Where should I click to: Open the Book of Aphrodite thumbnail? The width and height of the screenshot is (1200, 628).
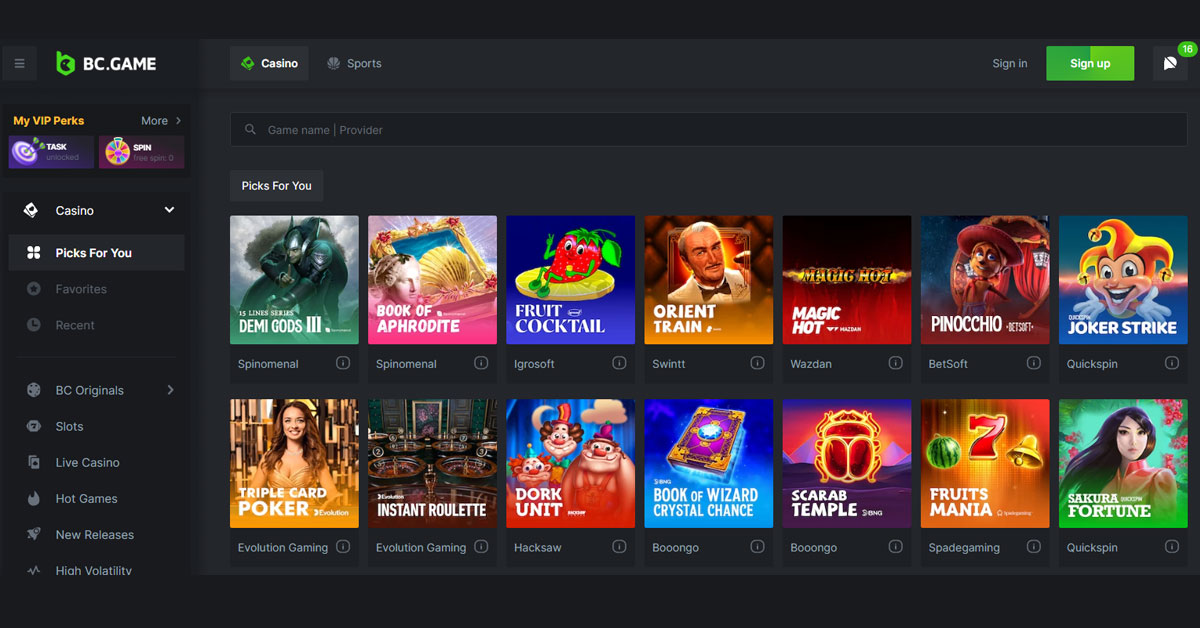click(x=432, y=280)
